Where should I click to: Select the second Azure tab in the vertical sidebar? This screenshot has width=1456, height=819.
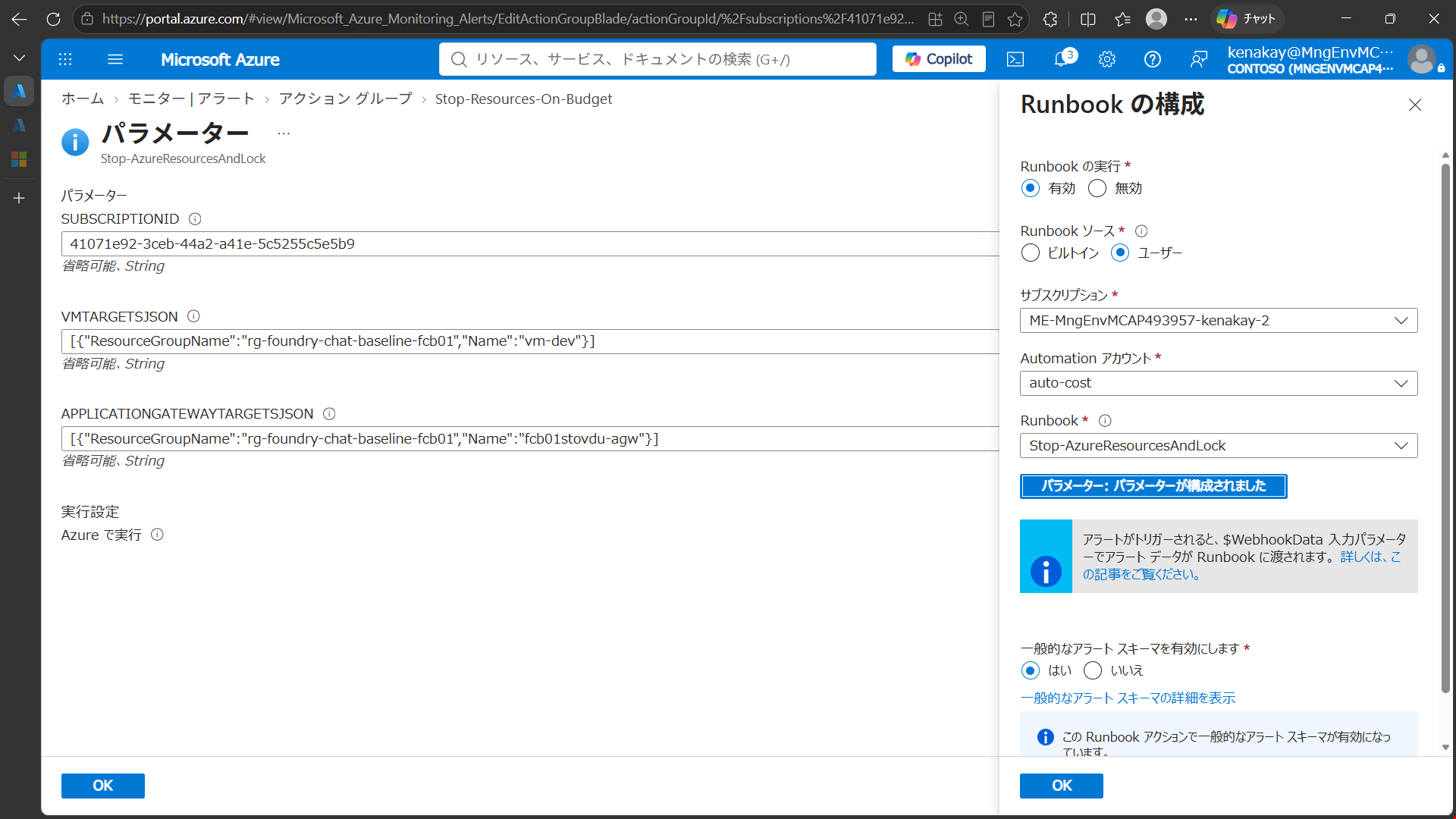(20, 125)
